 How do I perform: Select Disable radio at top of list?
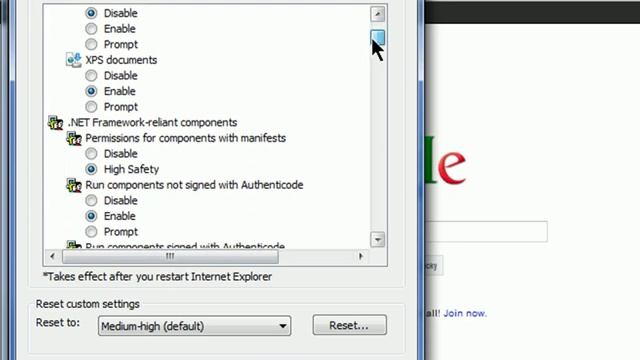point(91,13)
